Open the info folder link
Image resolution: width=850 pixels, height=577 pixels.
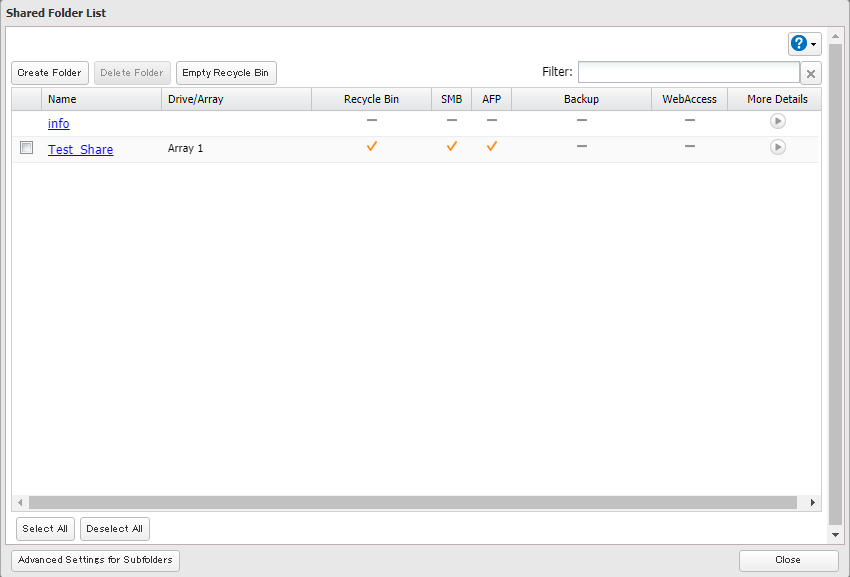59,123
